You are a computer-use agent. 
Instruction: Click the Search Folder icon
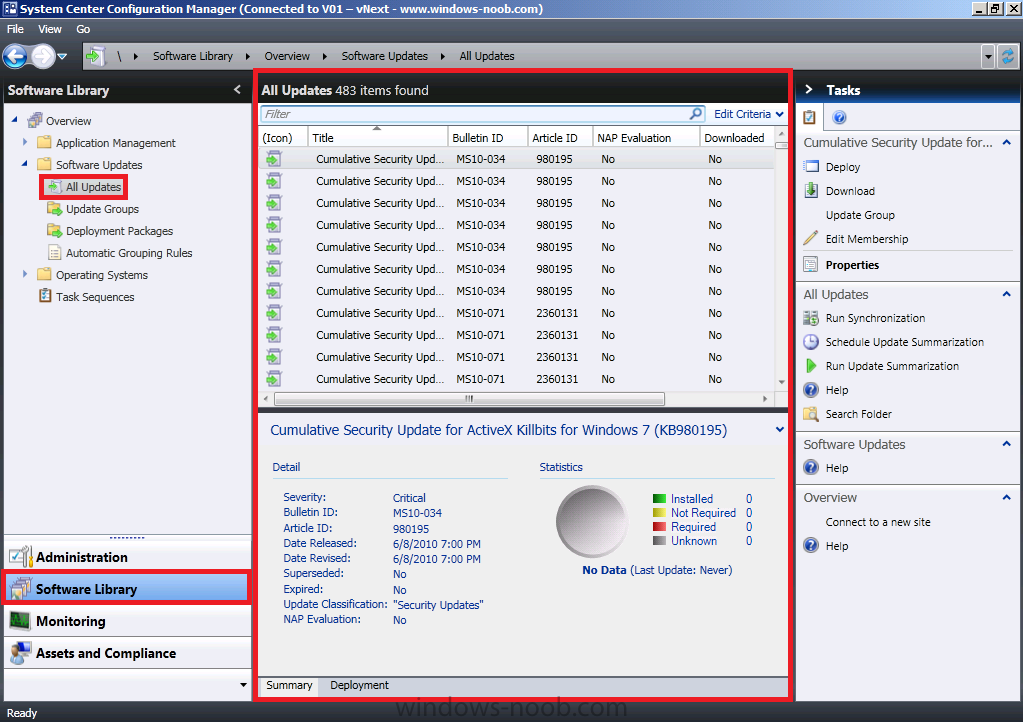pyautogui.click(x=811, y=414)
